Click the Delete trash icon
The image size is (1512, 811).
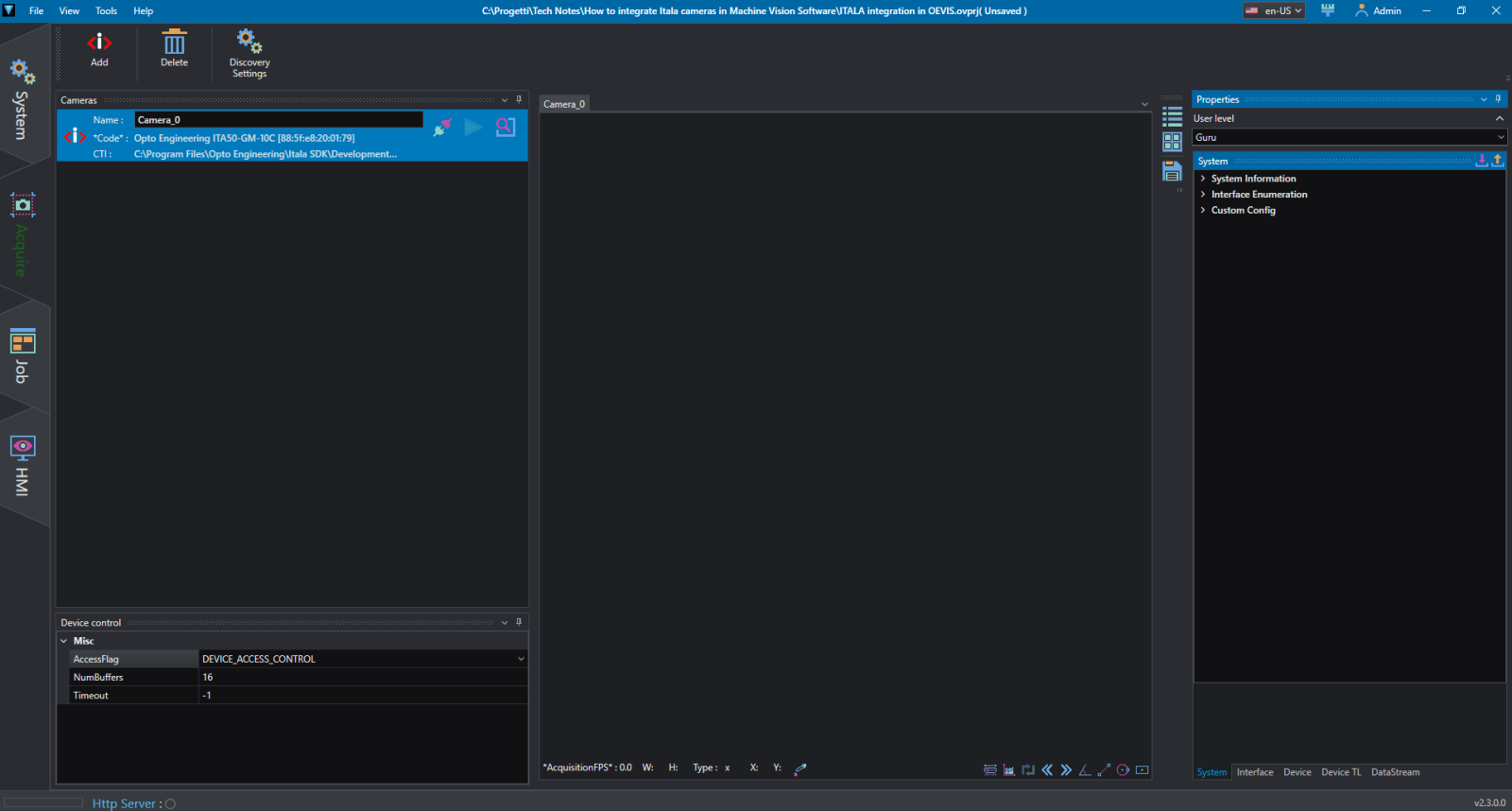pos(174,43)
